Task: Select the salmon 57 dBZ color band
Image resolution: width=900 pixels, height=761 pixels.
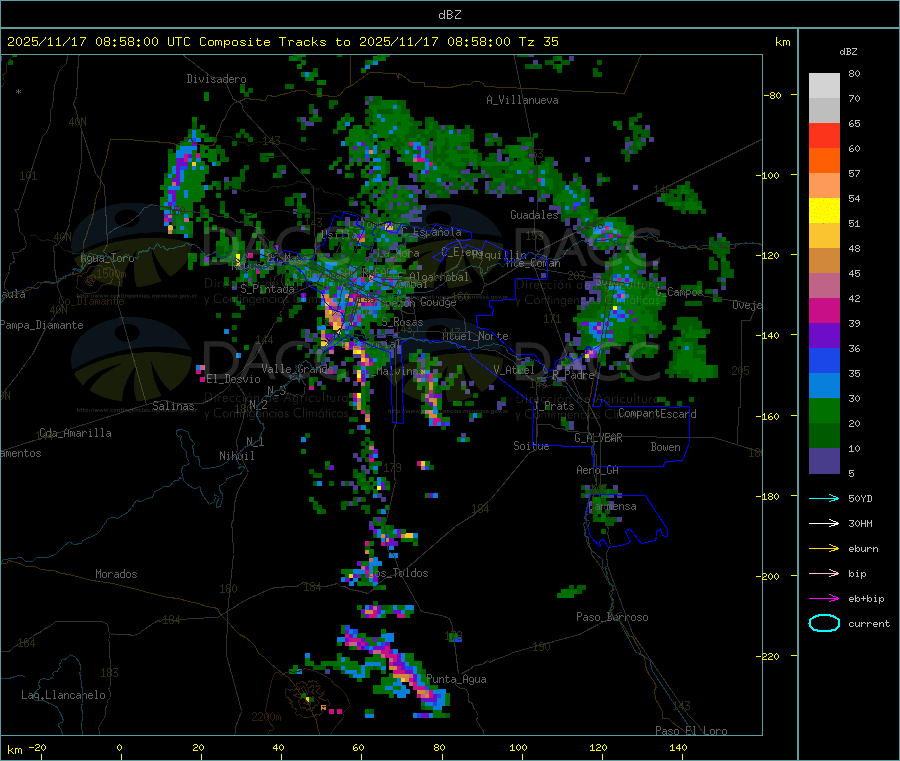Action: (x=824, y=185)
